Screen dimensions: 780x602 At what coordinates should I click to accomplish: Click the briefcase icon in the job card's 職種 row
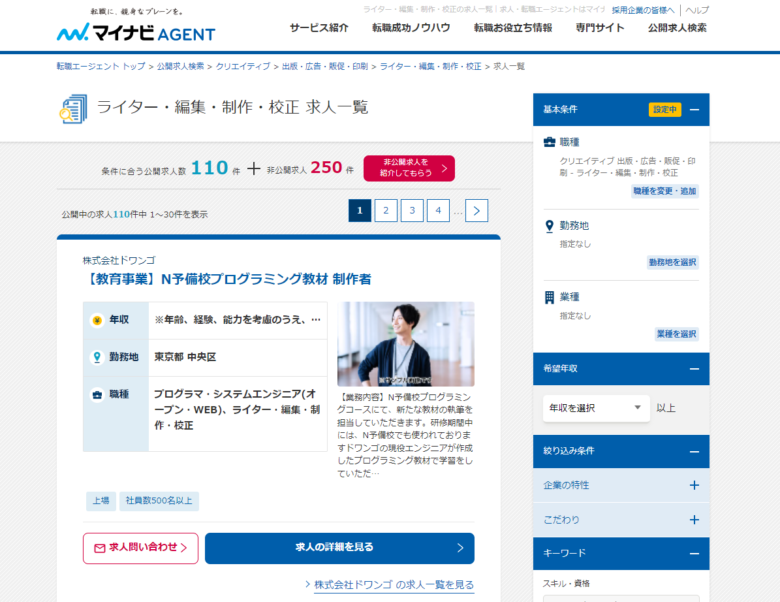[97, 395]
